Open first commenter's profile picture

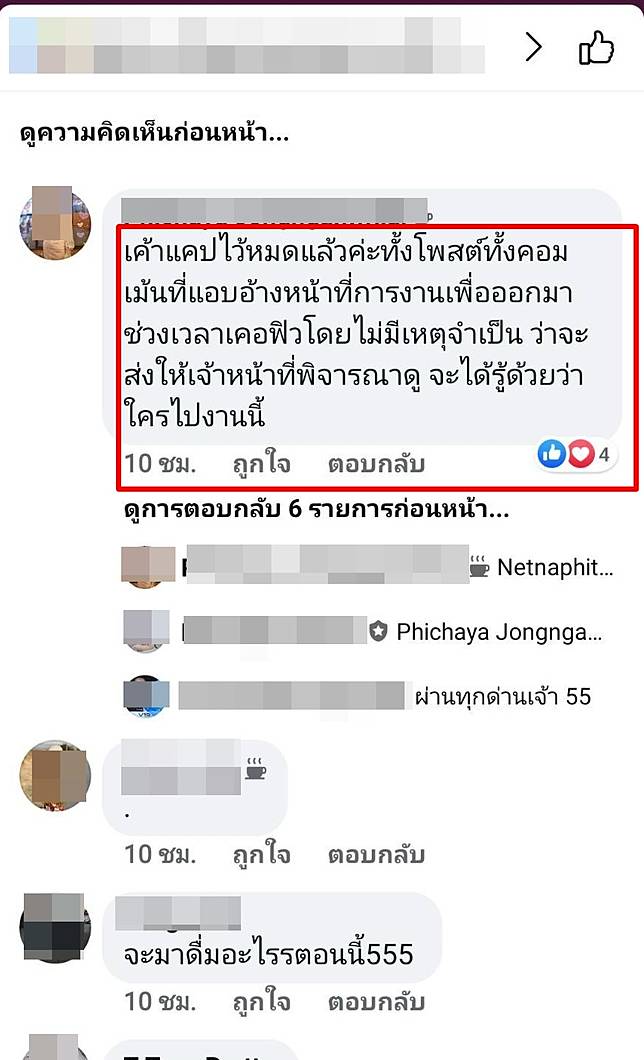coord(55,224)
